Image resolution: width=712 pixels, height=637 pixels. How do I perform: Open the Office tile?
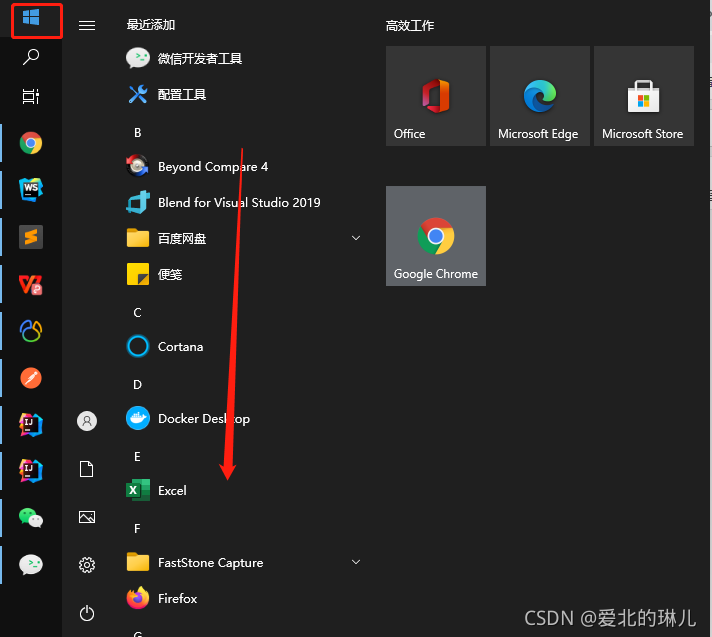point(436,96)
